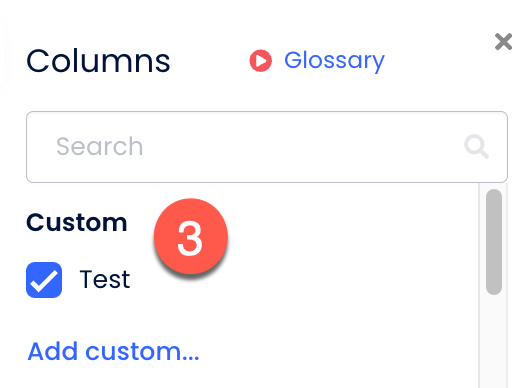Click the Search placeholder text

click(x=99, y=146)
